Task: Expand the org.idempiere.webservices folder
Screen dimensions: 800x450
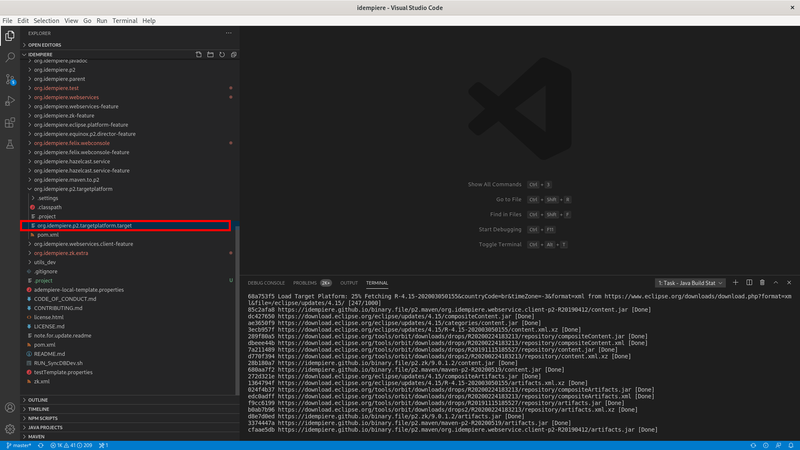Action: [66, 97]
